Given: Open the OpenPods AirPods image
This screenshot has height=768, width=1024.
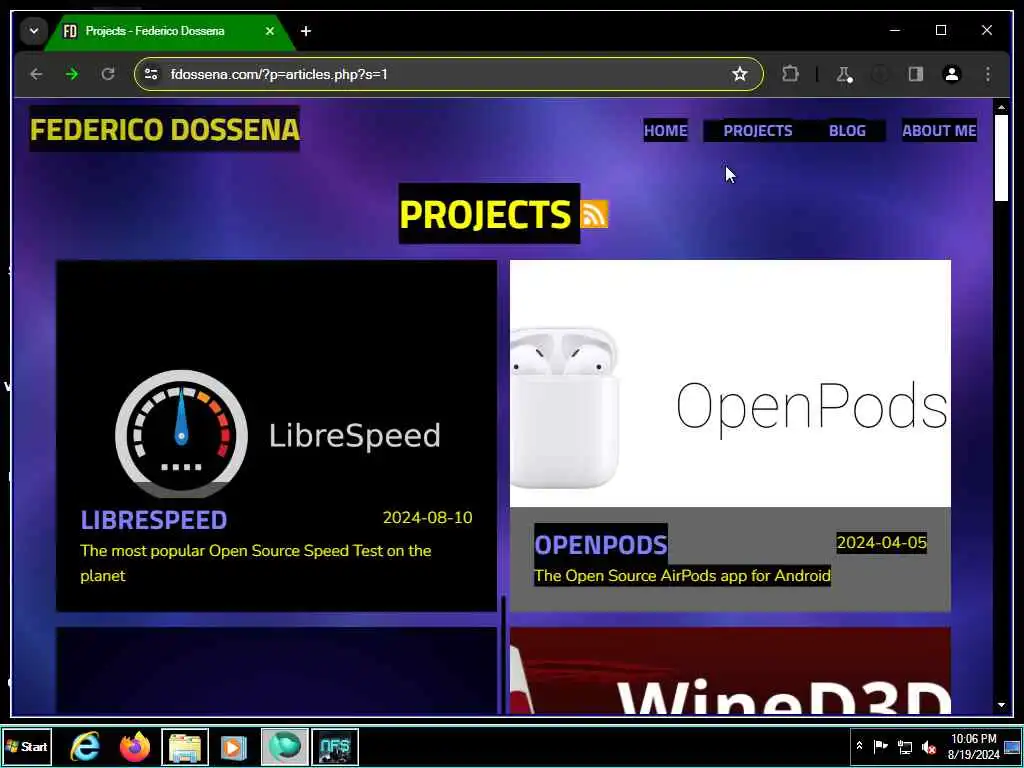Looking at the screenshot, I should tap(730, 383).
